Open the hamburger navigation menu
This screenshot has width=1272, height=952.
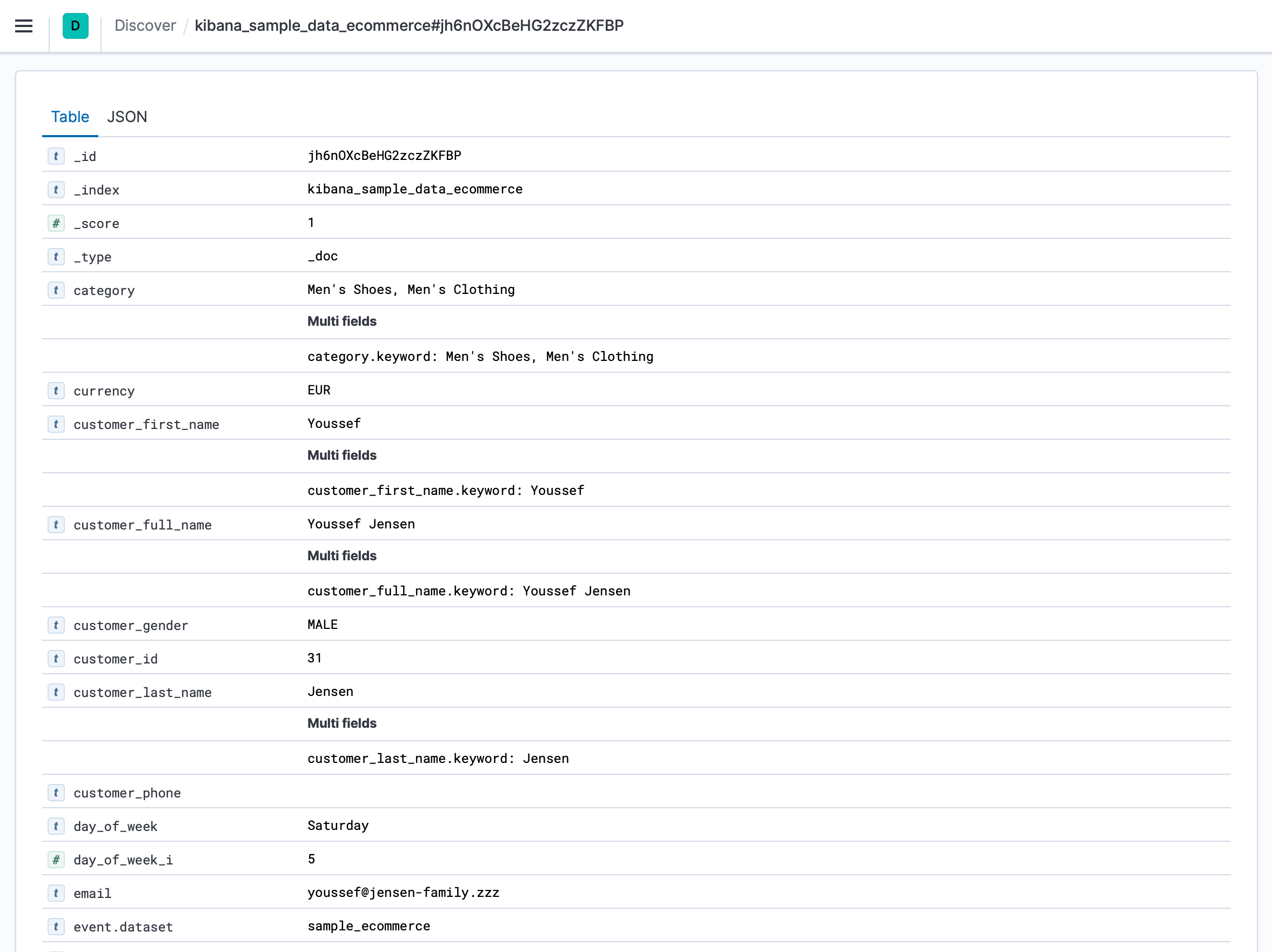[x=24, y=26]
